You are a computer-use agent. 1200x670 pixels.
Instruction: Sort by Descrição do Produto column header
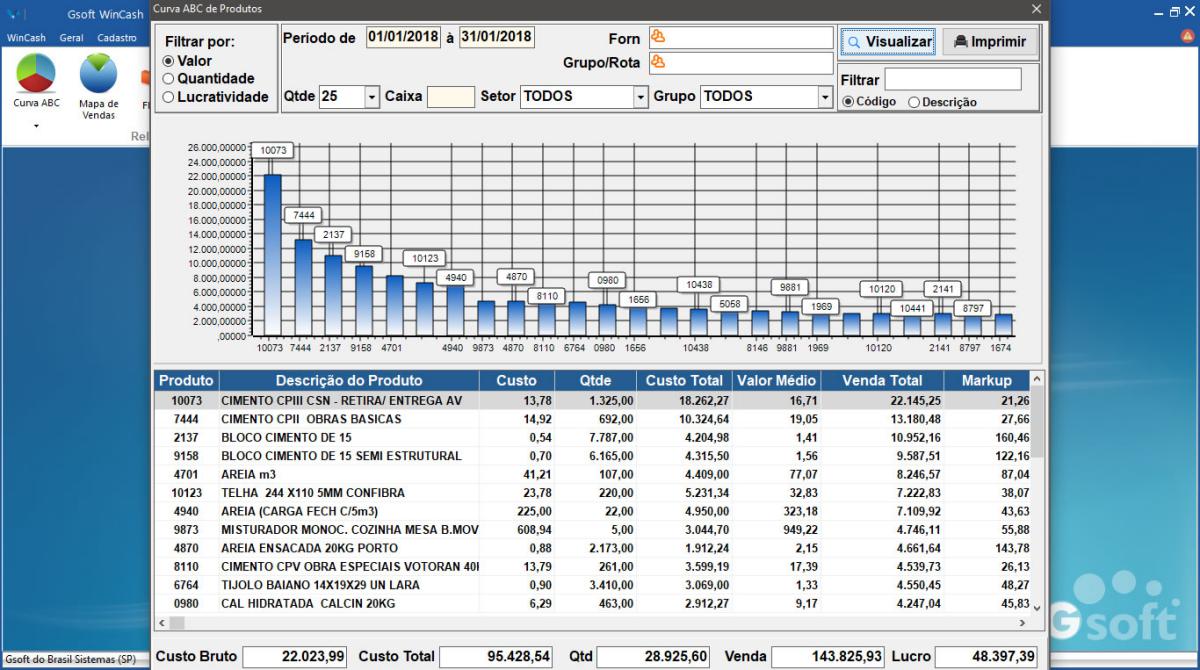click(349, 381)
